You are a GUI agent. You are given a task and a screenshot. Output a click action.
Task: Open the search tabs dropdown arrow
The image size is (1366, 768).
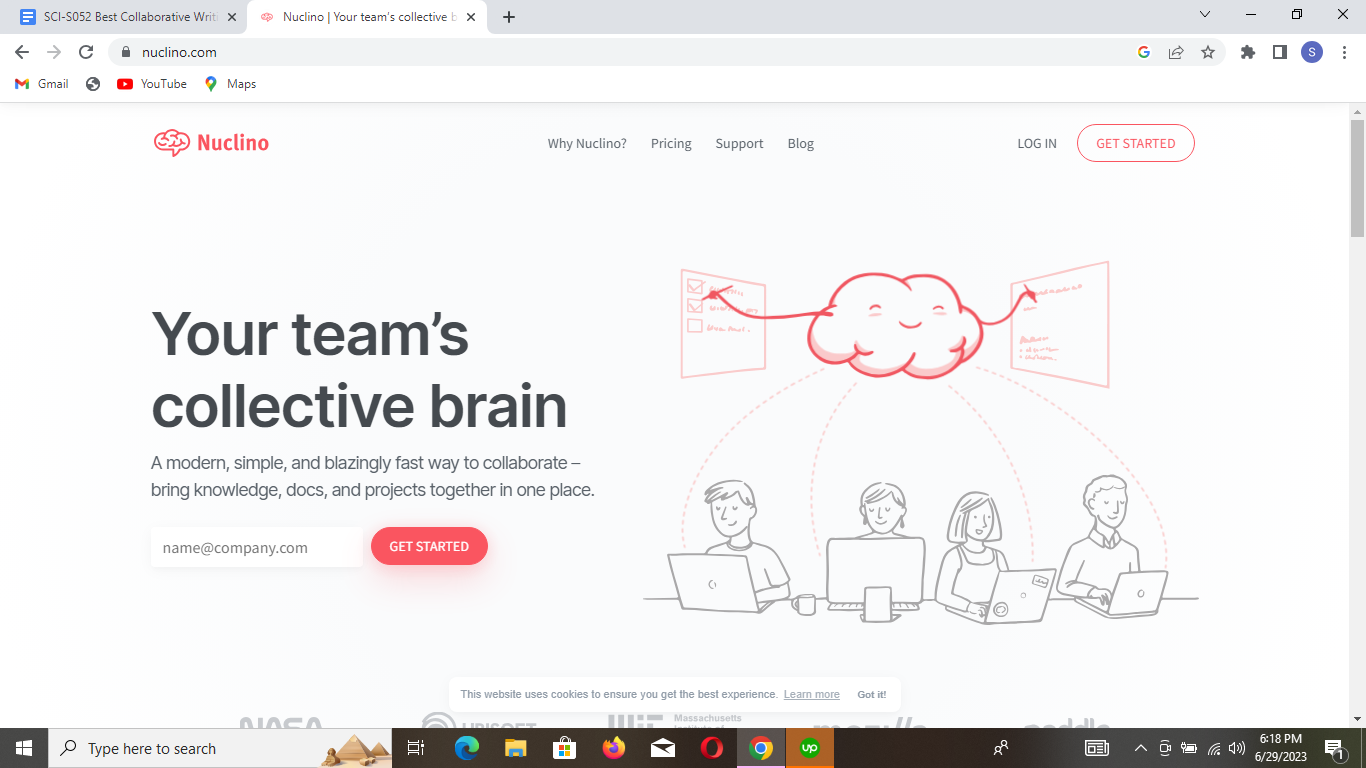tap(1205, 15)
